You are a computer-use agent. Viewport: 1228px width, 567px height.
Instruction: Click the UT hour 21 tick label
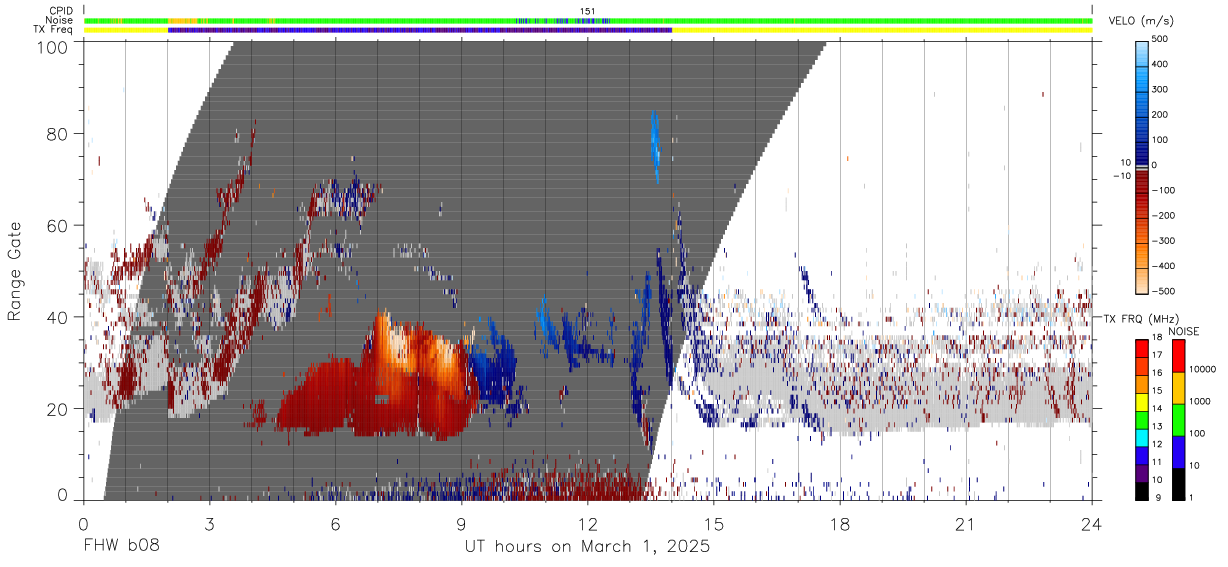point(965,524)
